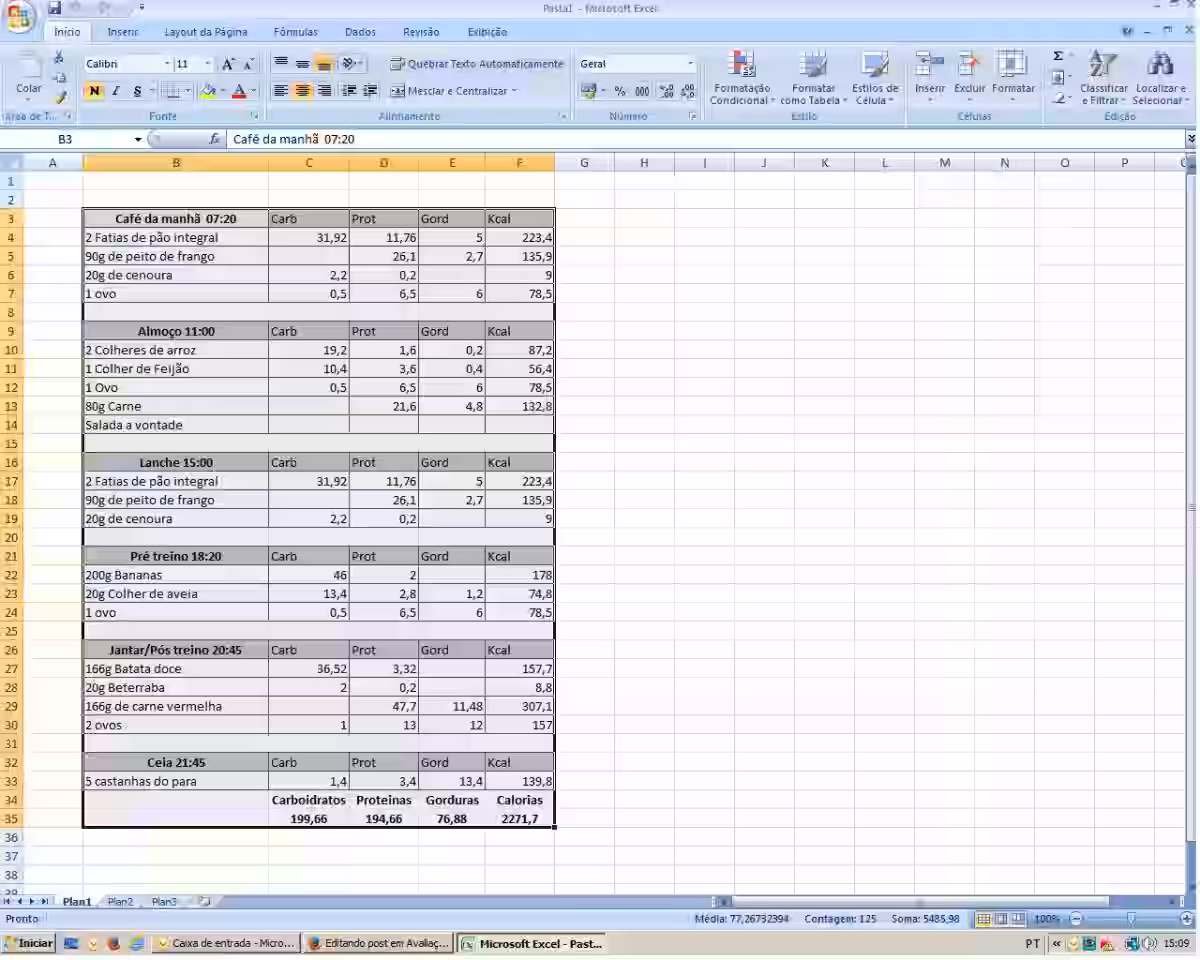Toggle bottom vertical alignment
The image size is (1200, 960).
(323, 64)
